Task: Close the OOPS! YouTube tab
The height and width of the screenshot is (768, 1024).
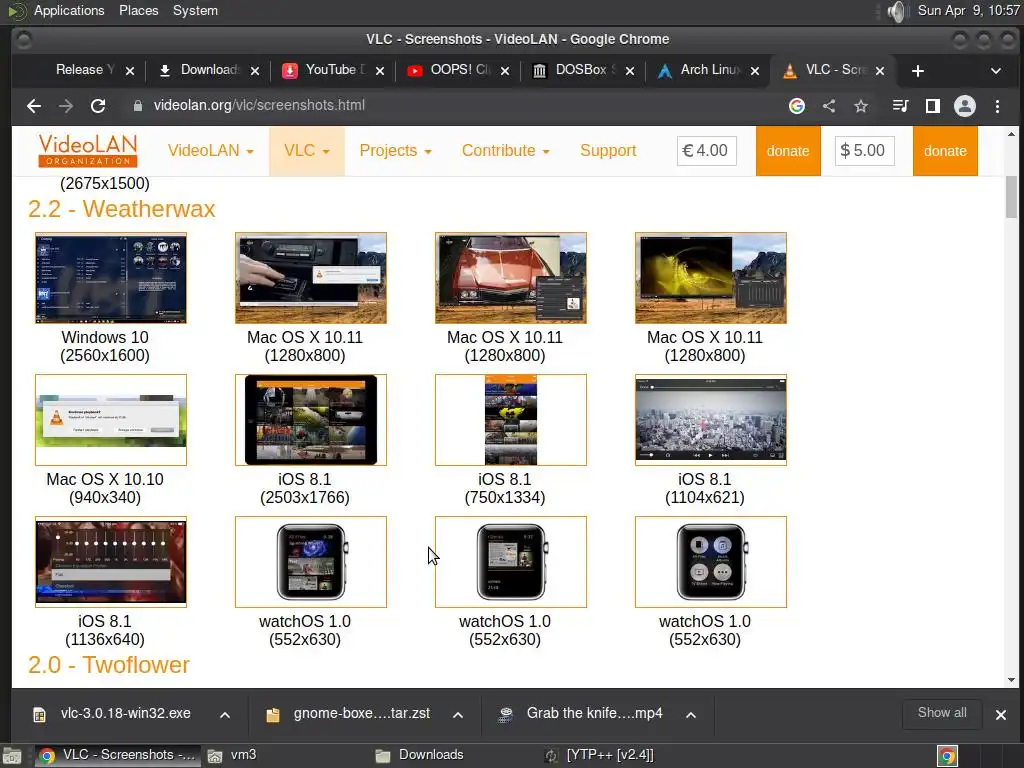Action: point(505,71)
